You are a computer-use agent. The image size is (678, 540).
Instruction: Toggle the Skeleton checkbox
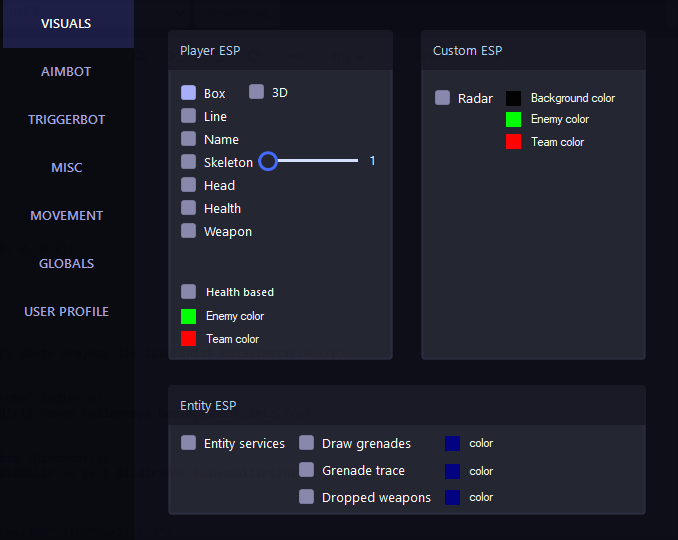click(x=188, y=162)
